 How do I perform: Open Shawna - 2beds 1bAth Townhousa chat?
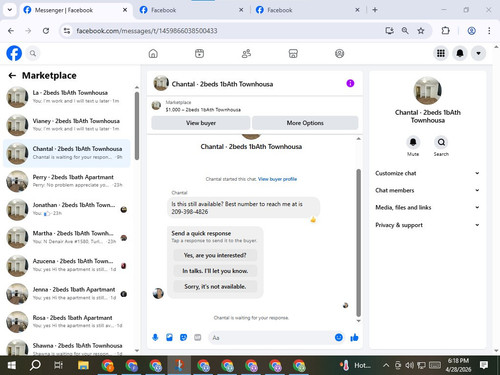(x=67, y=347)
